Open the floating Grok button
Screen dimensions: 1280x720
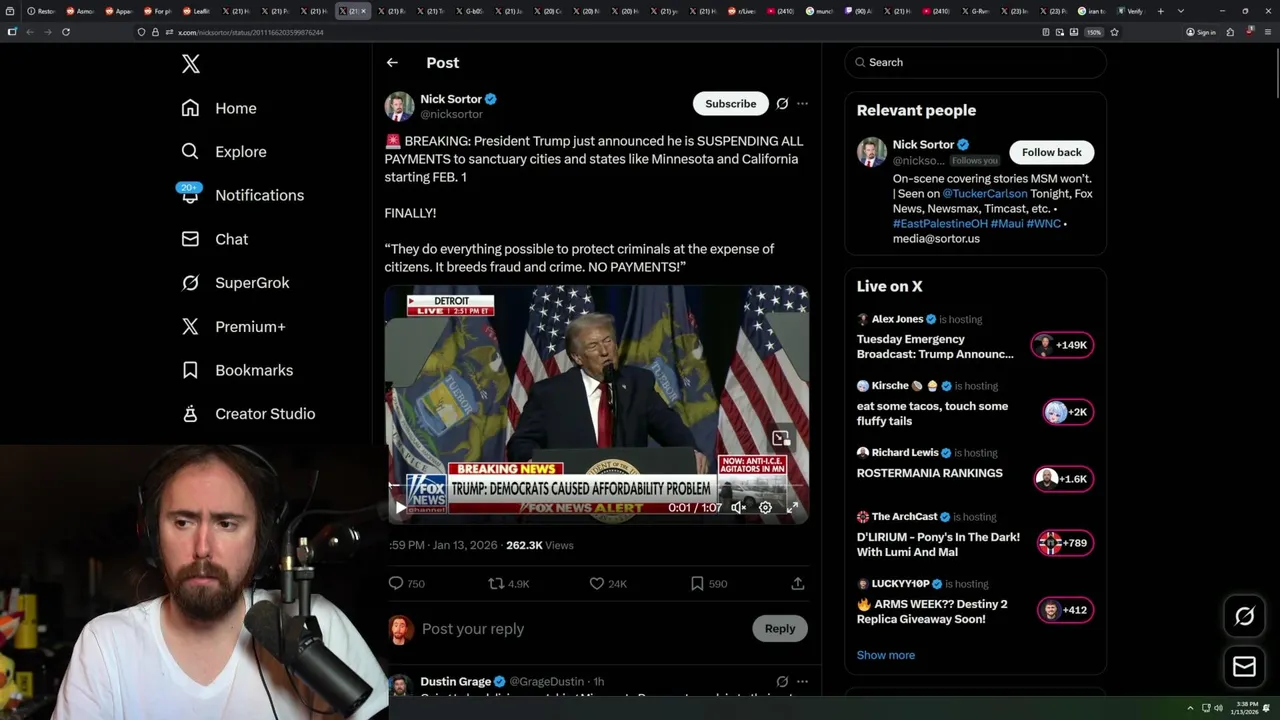(x=1244, y=617)
